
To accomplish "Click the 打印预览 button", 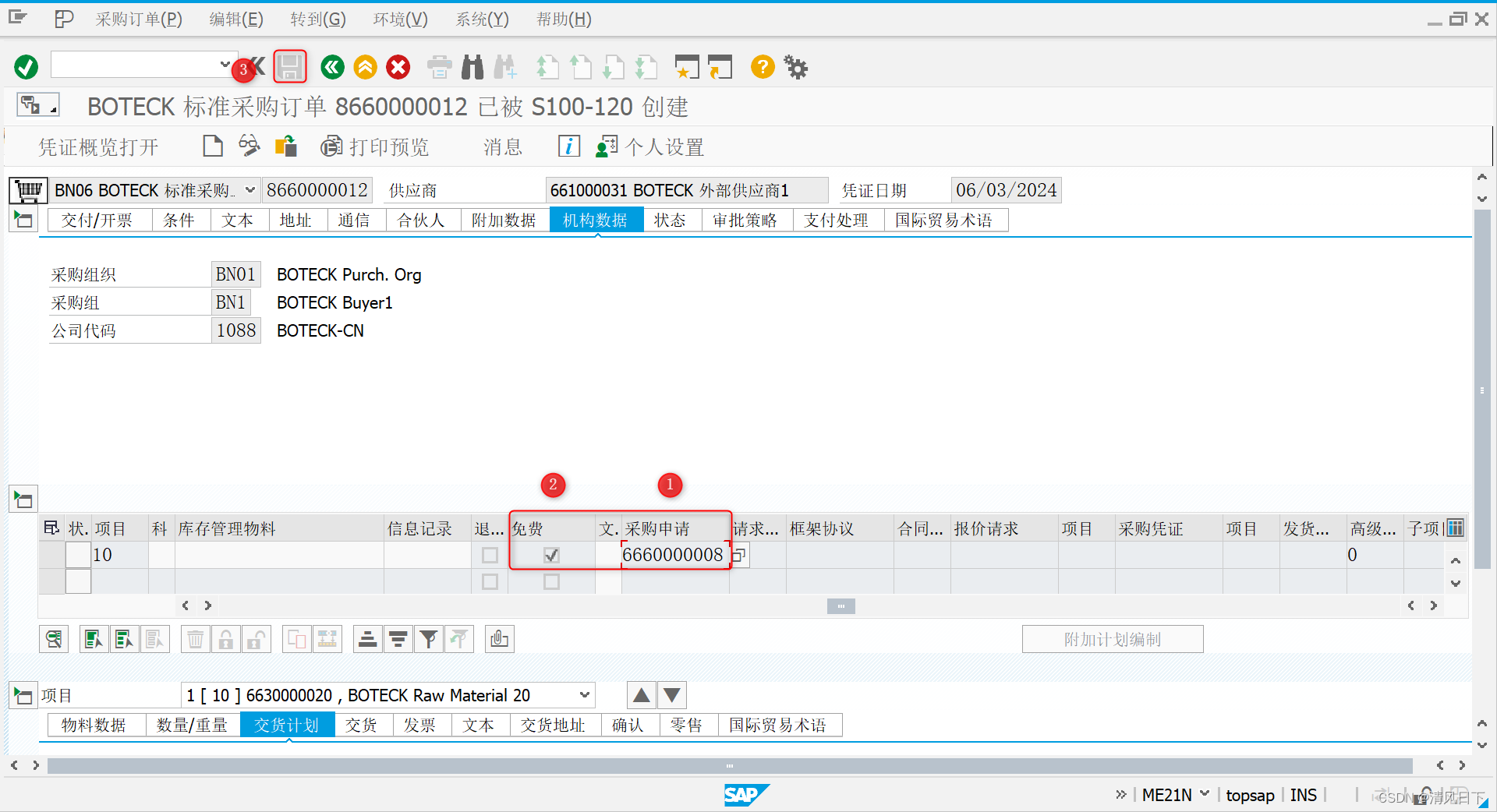I will (x=376, y=147).
